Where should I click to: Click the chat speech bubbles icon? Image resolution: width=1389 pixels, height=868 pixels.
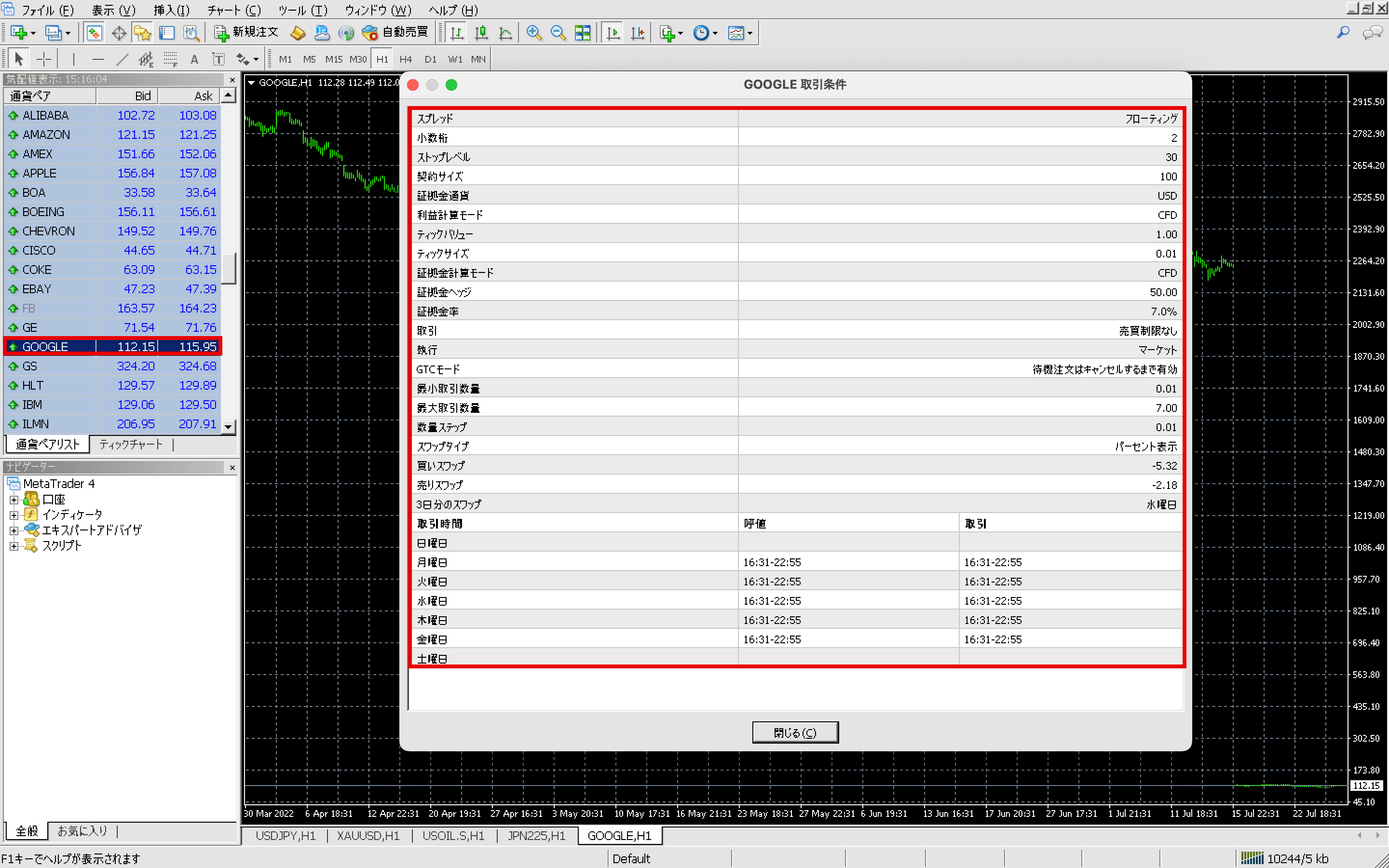(x=1372, y=33)
